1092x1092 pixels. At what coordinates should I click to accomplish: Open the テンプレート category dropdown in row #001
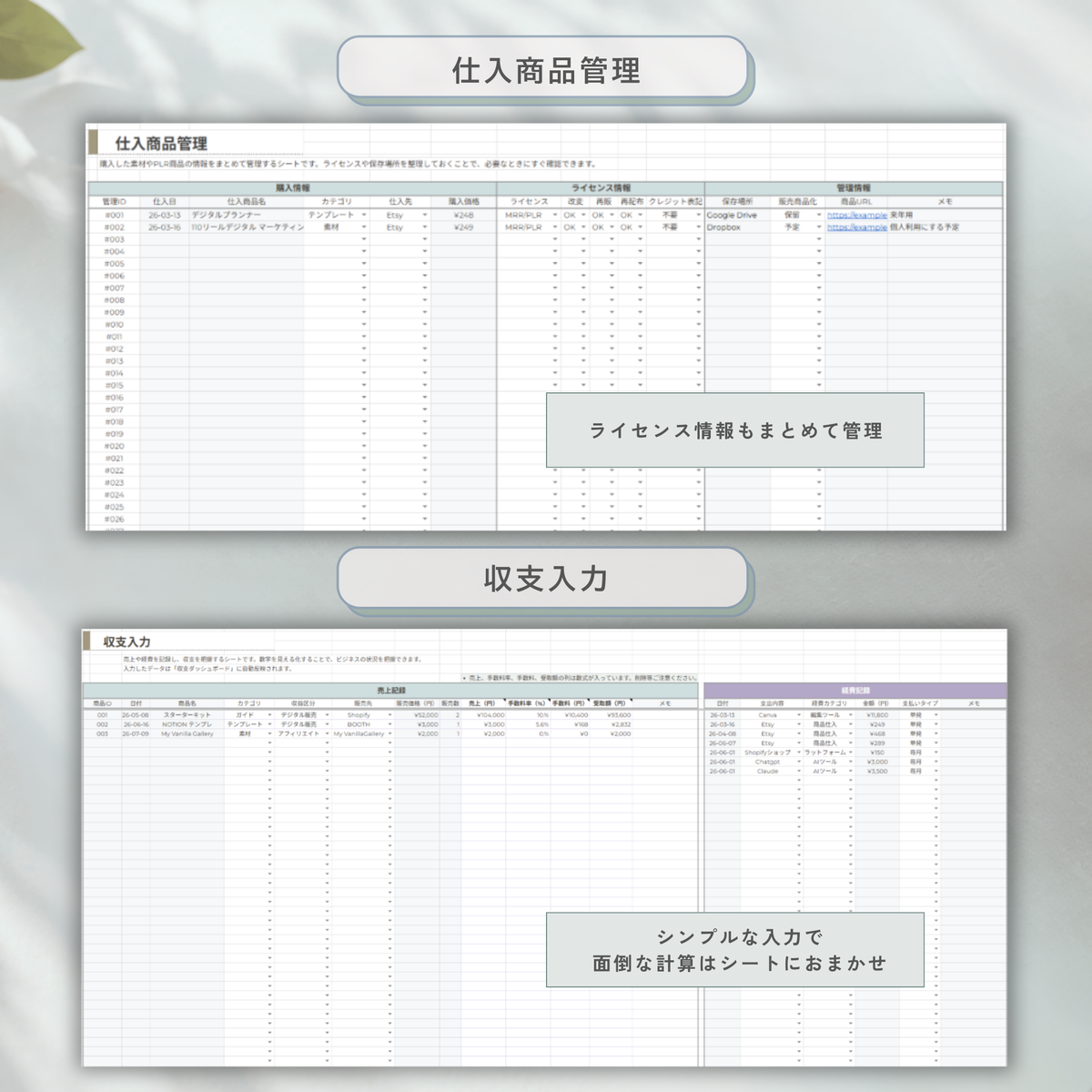(x=364, y=216)
